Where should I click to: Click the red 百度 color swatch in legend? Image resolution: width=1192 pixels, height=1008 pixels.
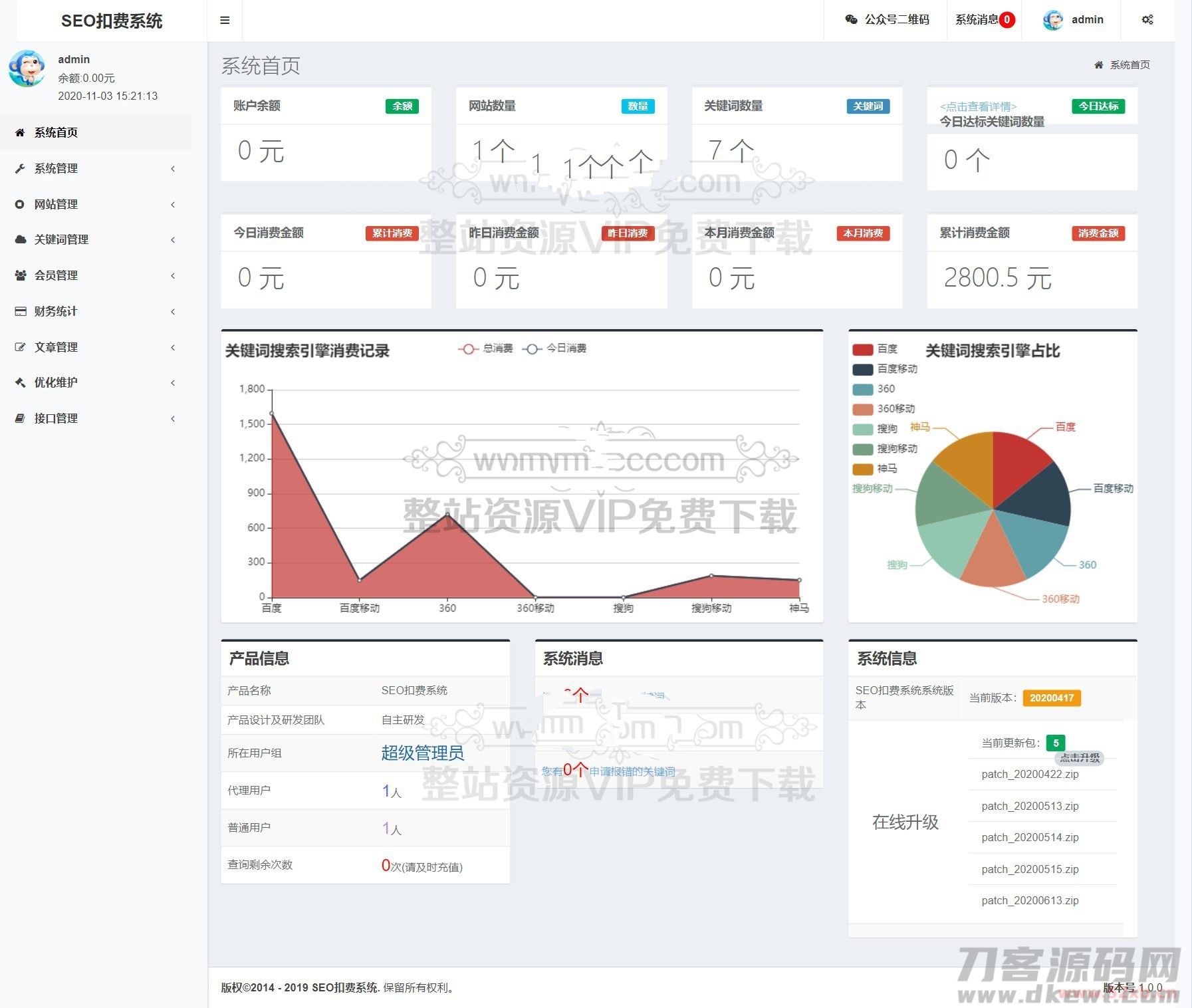(862, 348)
